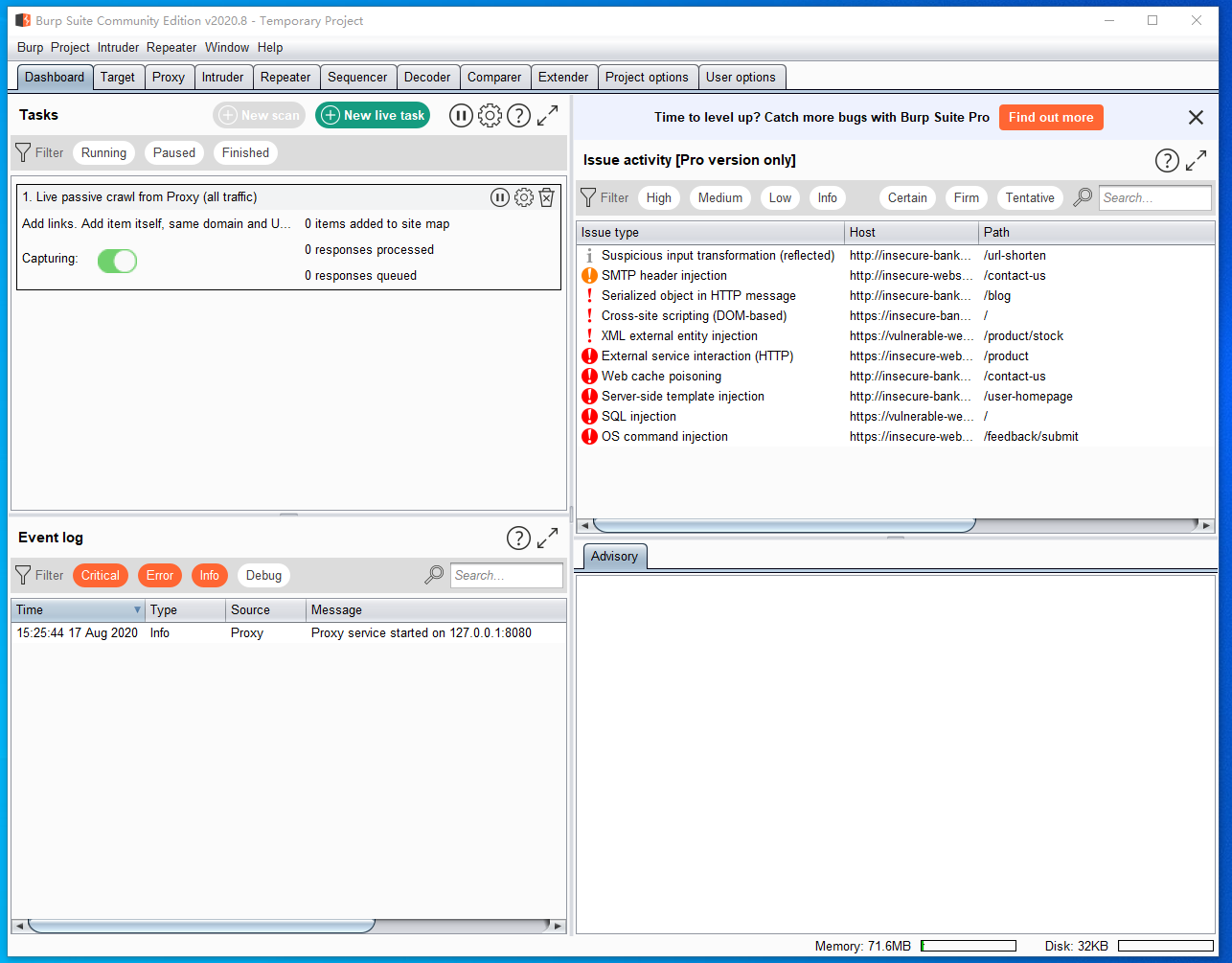Click the Event log horizontal scrollbar
The width and height of the screenshot is (1232, 963).
(201, 926)
